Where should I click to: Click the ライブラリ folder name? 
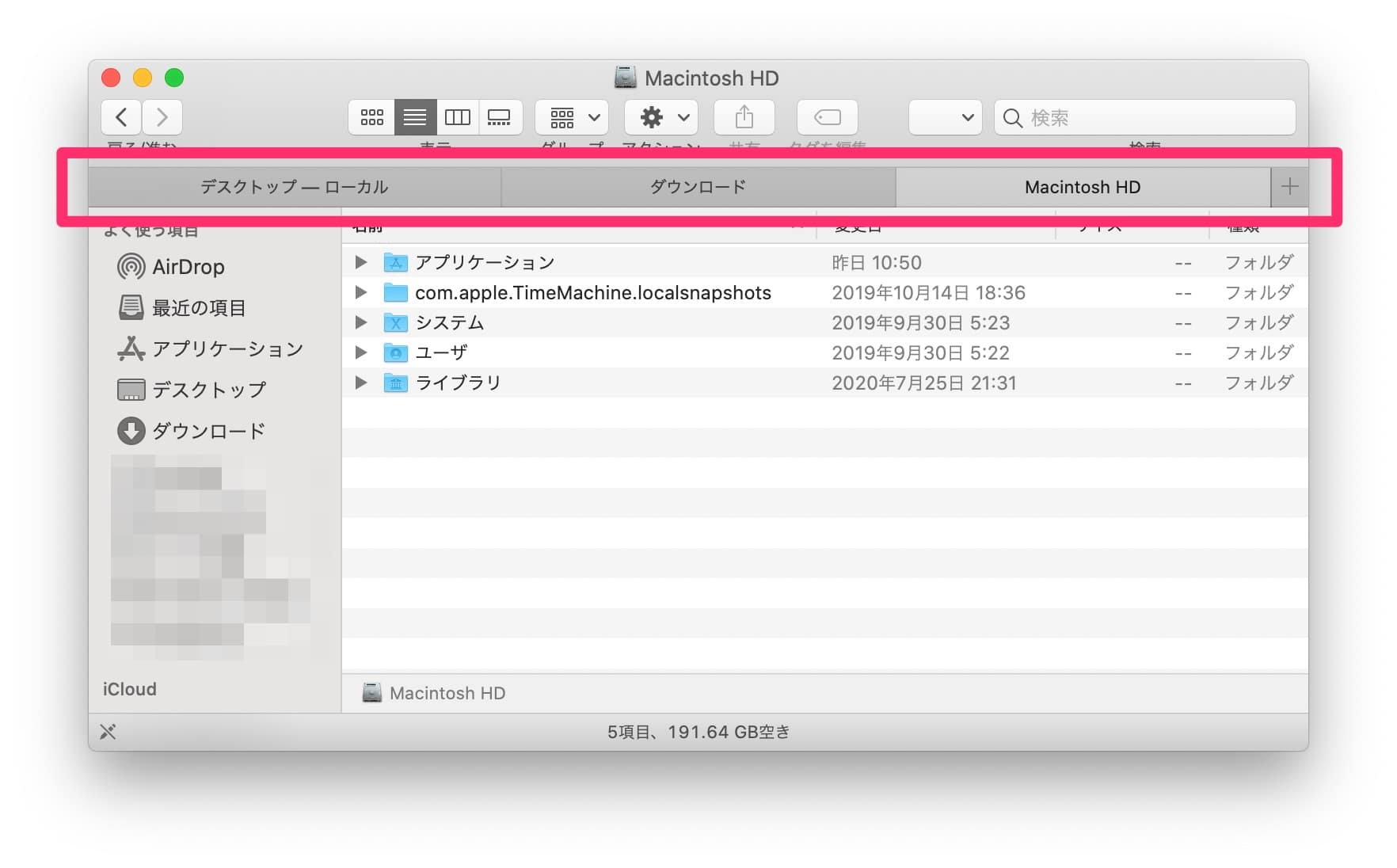(459, 383)
